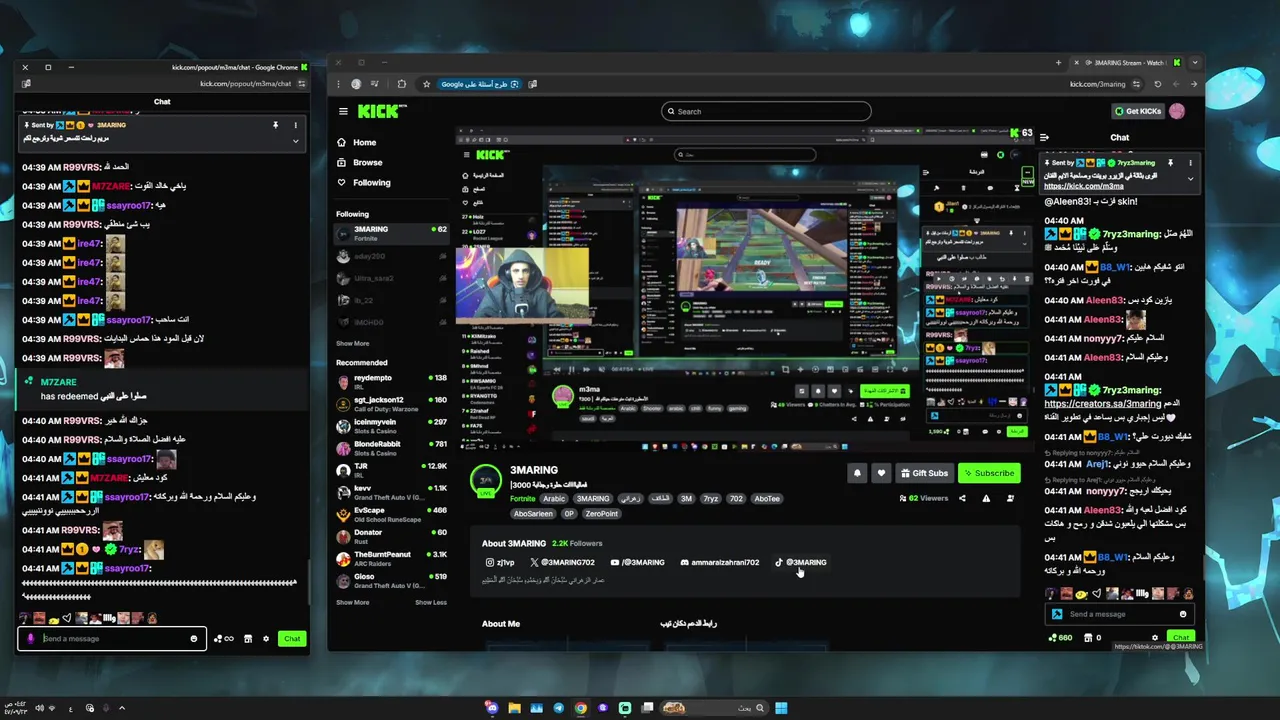Reload the page in main Chrome window
Screen dimensions: 1280x720
(x=1158, y=84)
